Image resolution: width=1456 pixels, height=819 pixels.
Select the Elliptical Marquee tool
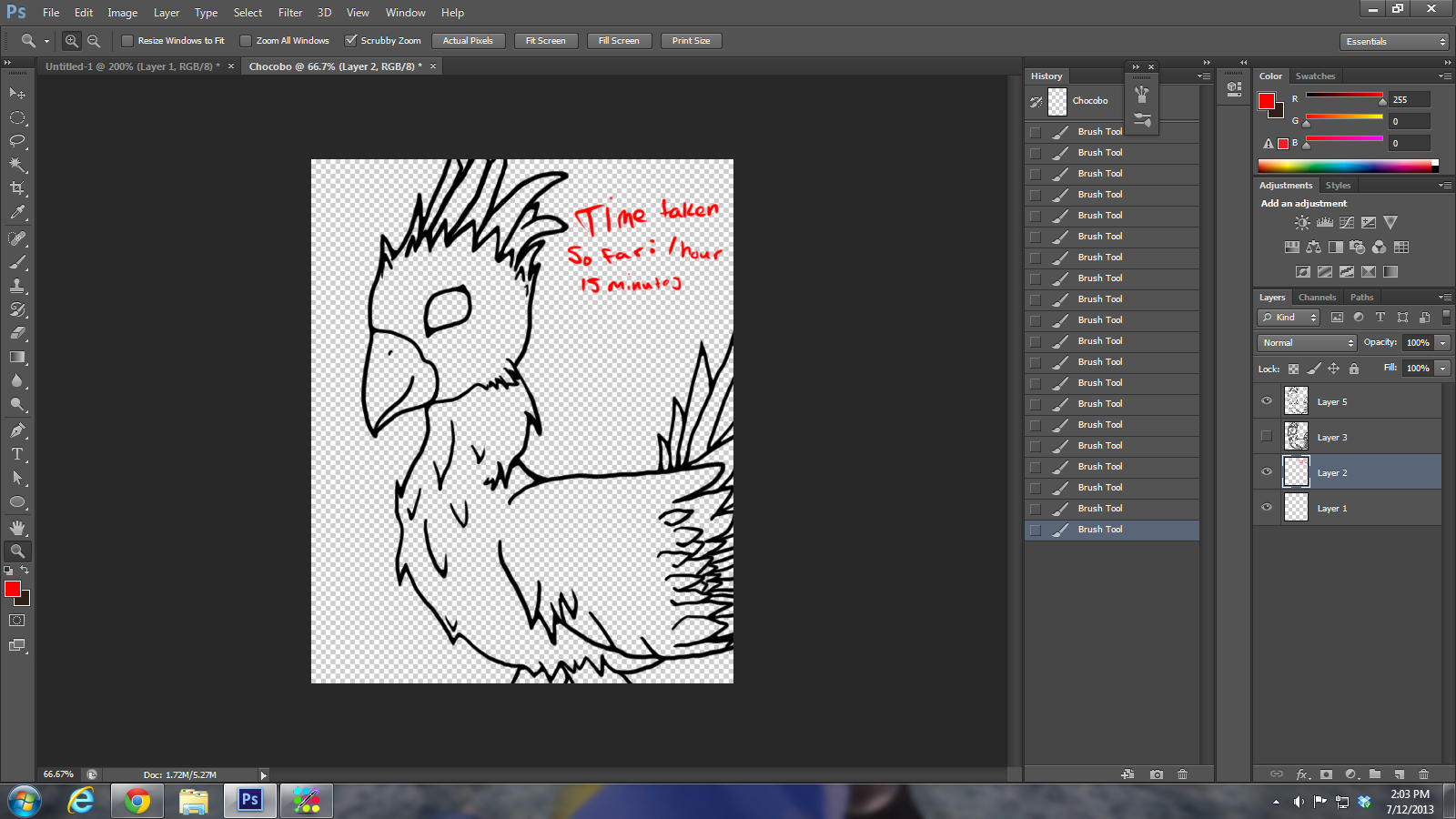pos(17,117)
